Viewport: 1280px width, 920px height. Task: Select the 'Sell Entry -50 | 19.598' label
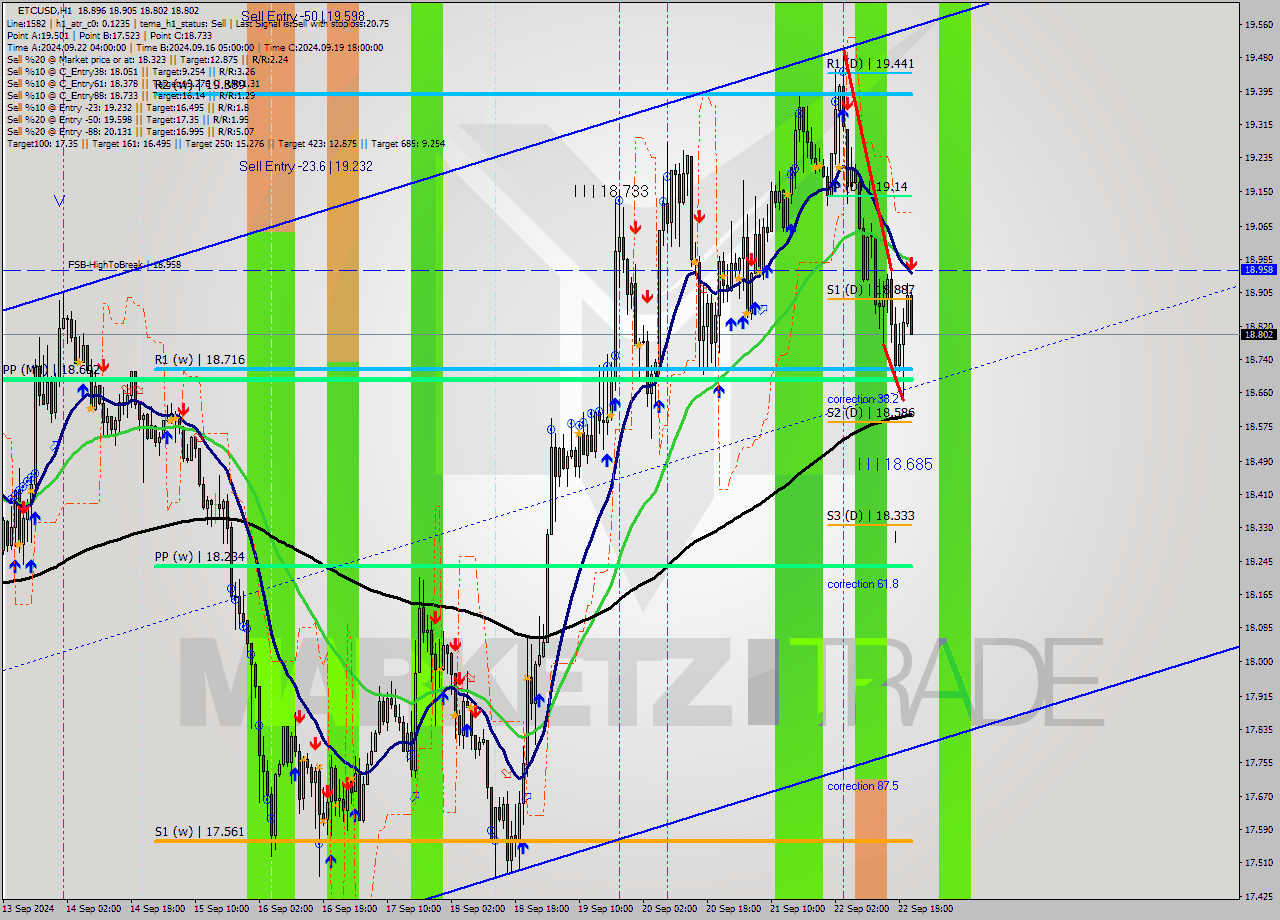(x=303, y=17)
